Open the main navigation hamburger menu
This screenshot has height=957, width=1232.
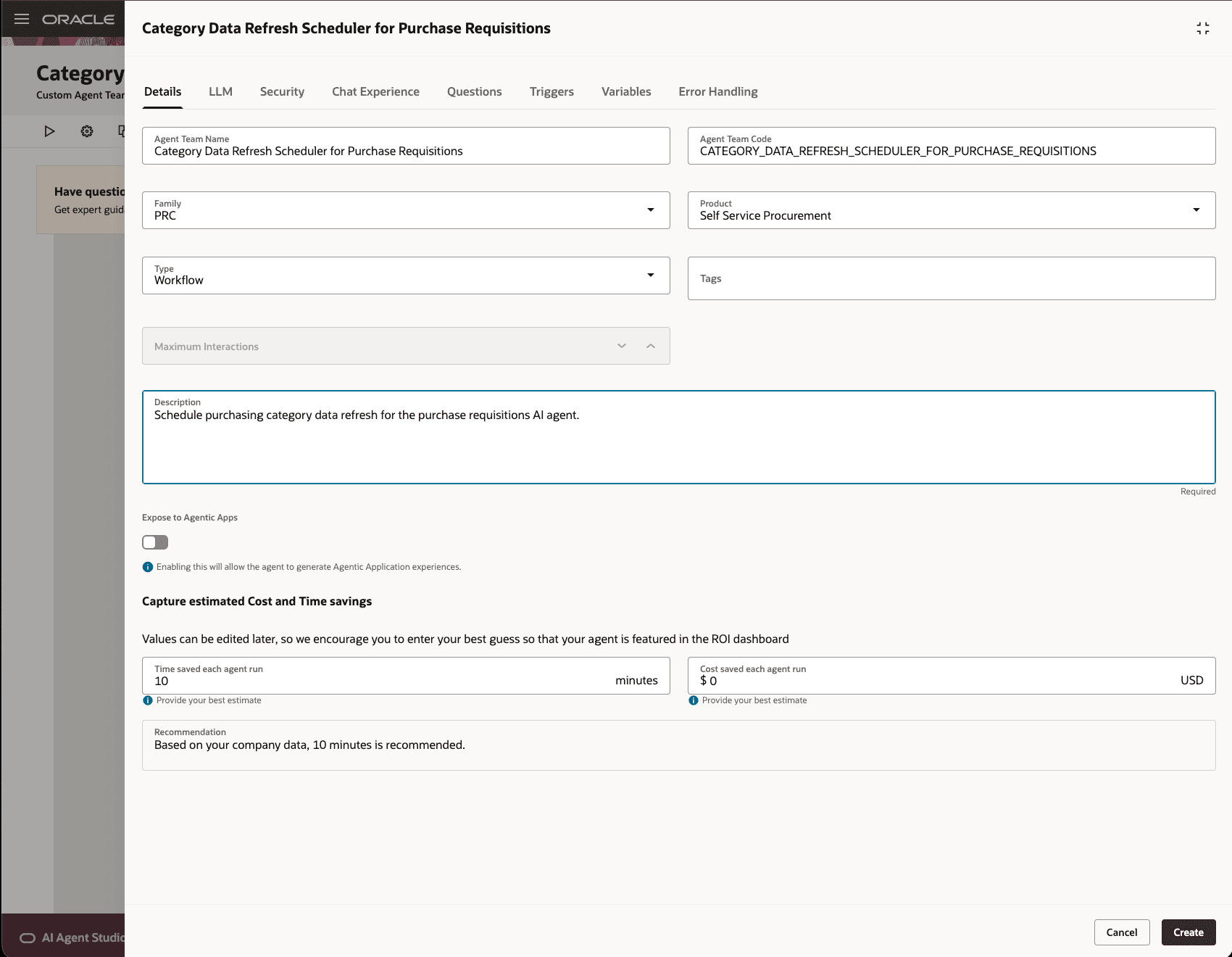coord(22,19)
